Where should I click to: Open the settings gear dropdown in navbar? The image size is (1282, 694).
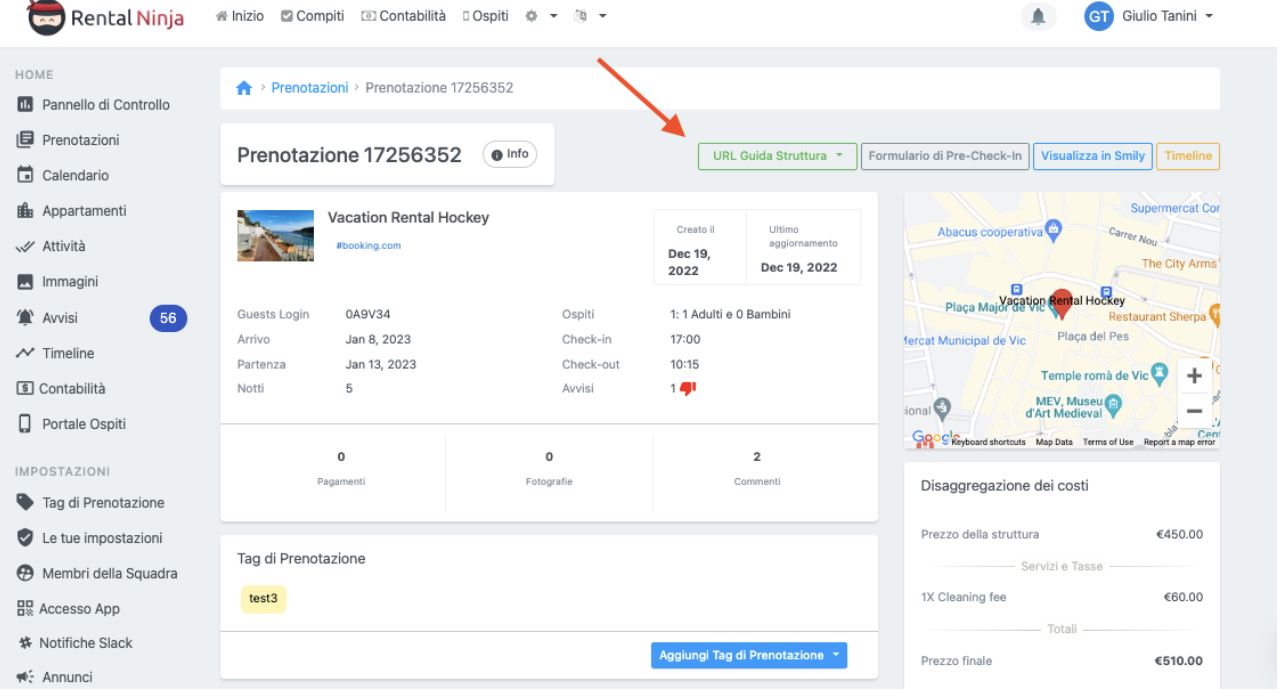coord(540,16)
